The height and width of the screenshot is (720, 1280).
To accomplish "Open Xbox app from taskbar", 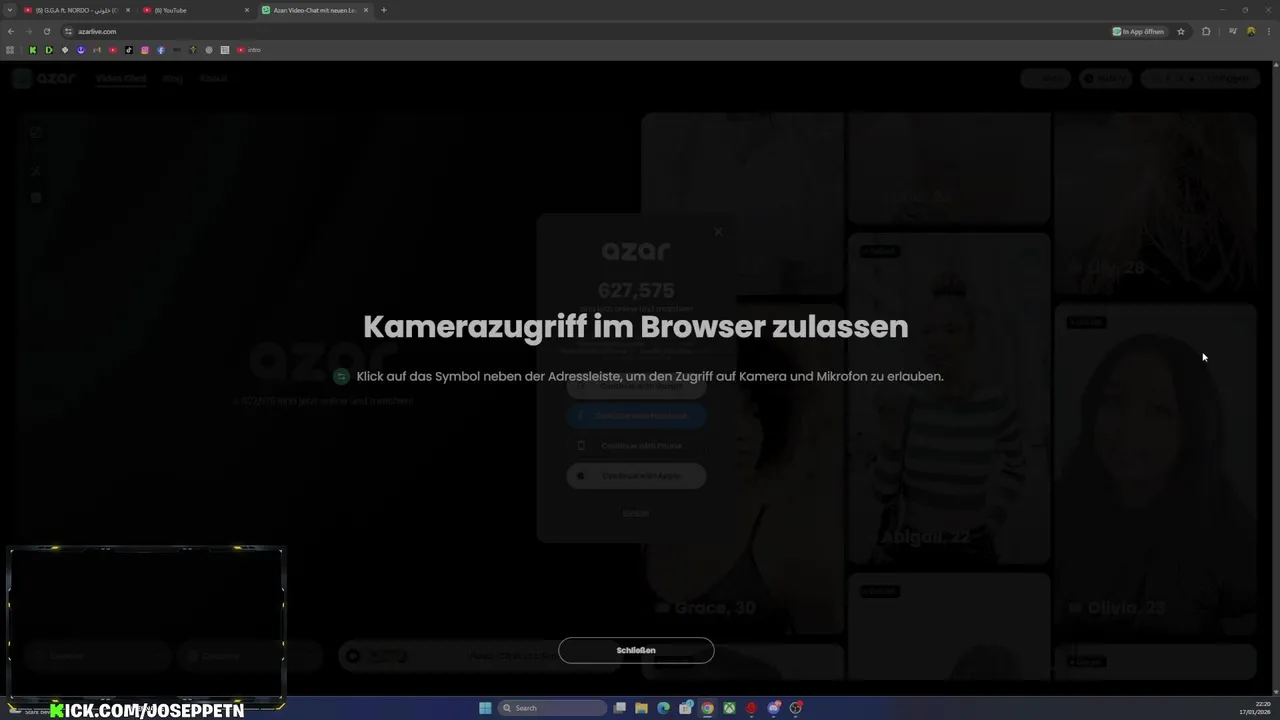I will click(x=729, y=708).
